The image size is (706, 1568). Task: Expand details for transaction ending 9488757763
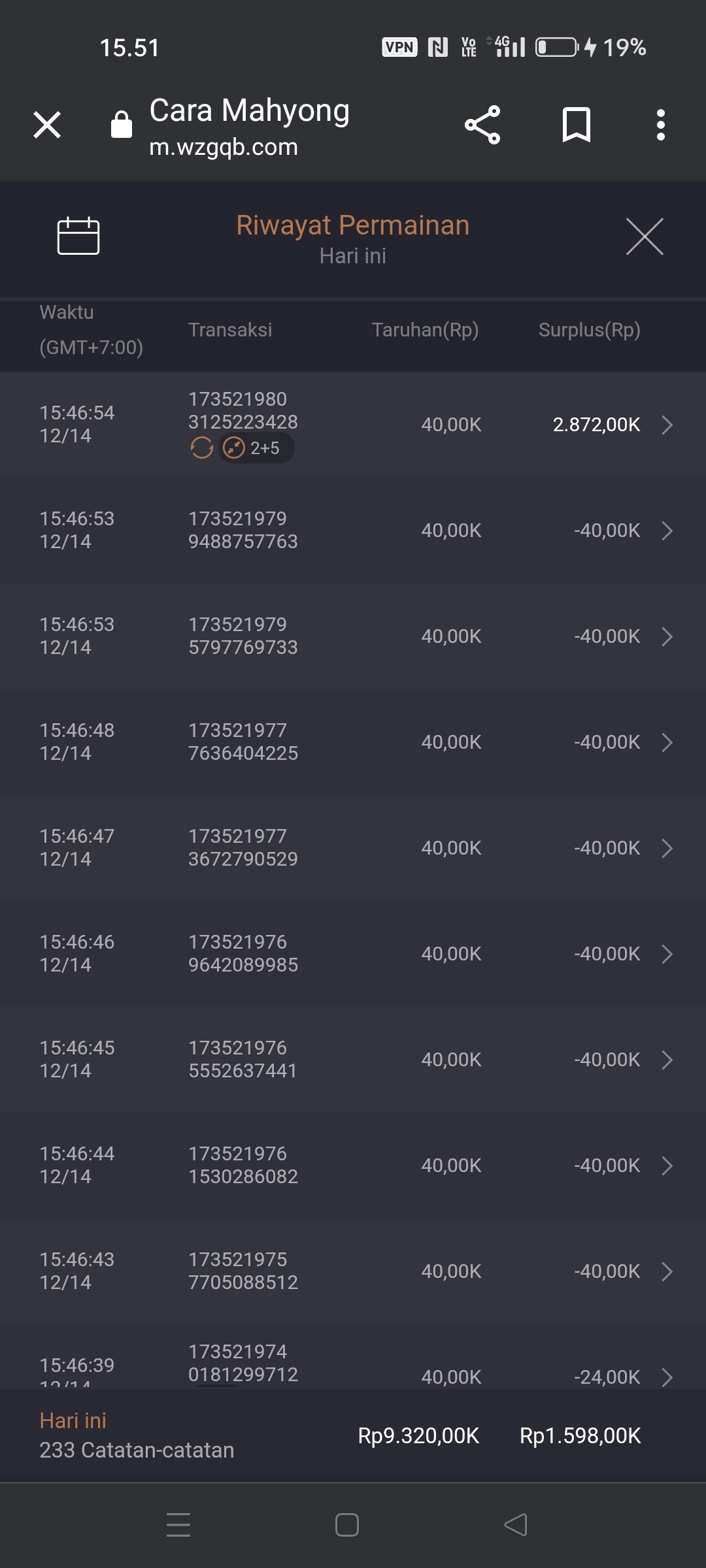point(667,531)
